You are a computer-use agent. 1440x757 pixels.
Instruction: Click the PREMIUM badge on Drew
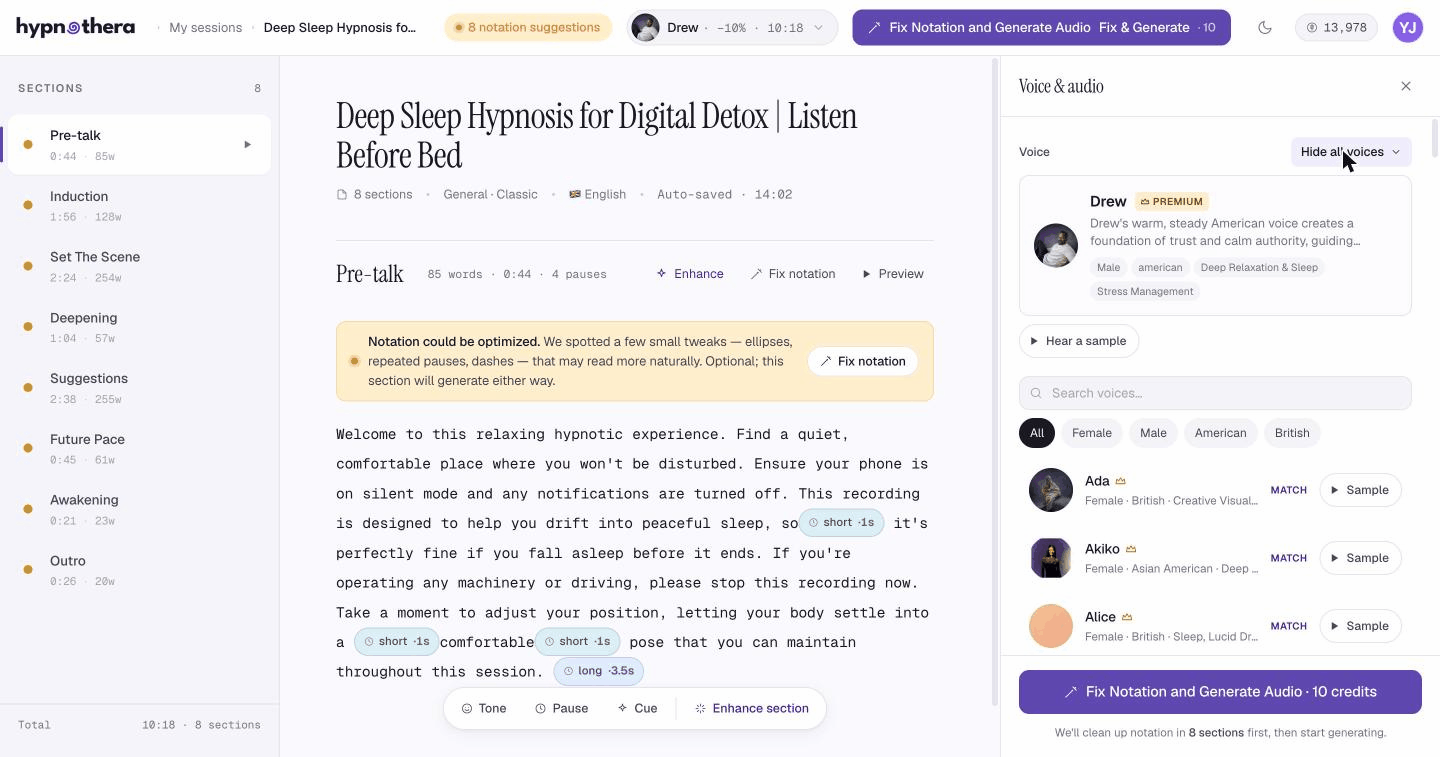(1172, 201)
